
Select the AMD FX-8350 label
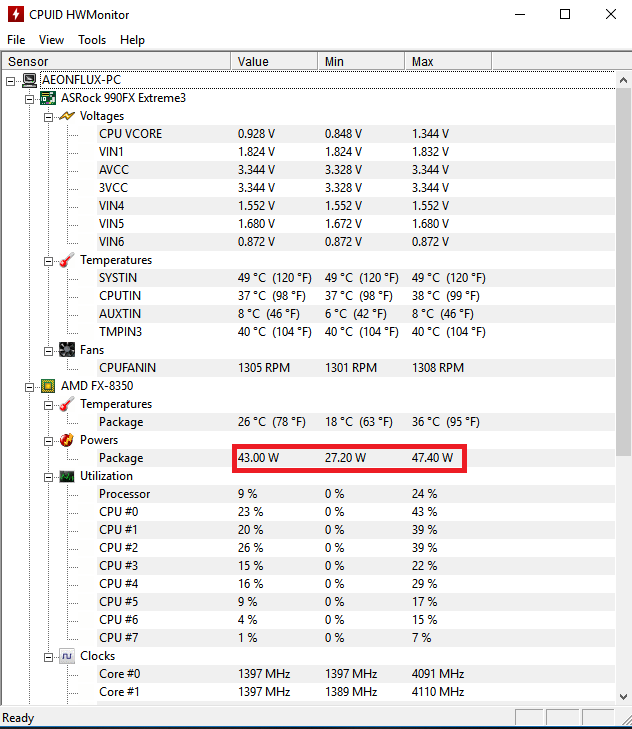pos(97,386)
